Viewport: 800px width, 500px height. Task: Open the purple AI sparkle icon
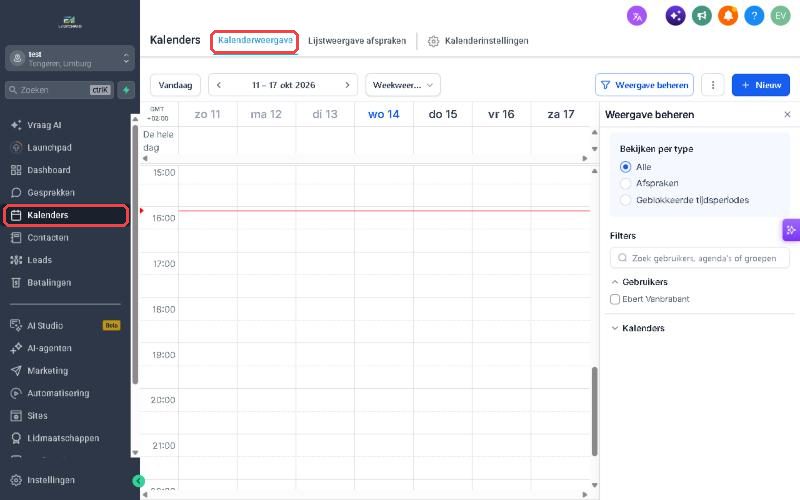tap(675, 16)
